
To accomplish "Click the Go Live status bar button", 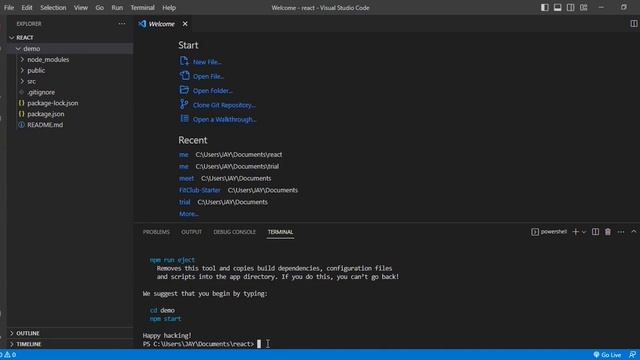I will coord(607,355).
